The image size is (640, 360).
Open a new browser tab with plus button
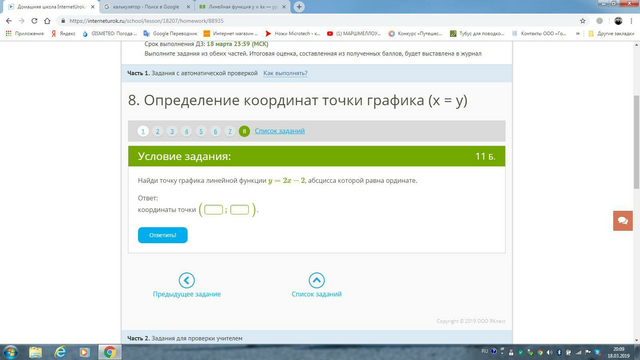[x=299, y=7]
